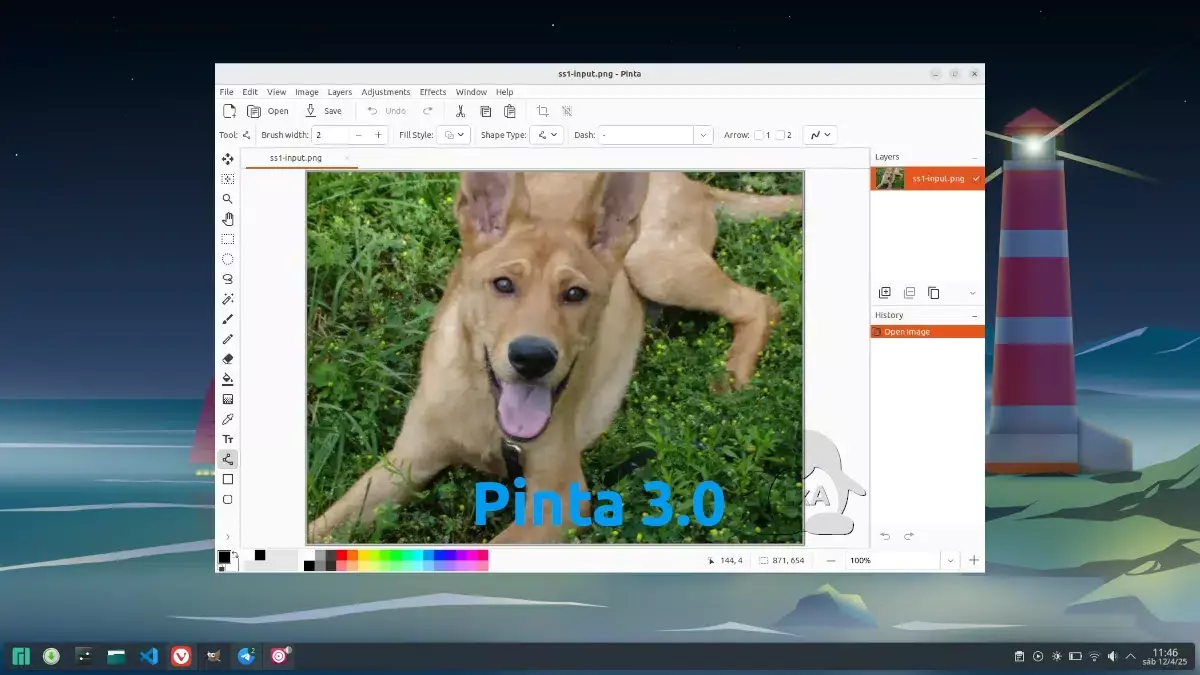This screenshot has width=1200, height=675.
Task: Expand the toolbox overflow chevron
Action: pyautogui.click(x=228, y=537)
